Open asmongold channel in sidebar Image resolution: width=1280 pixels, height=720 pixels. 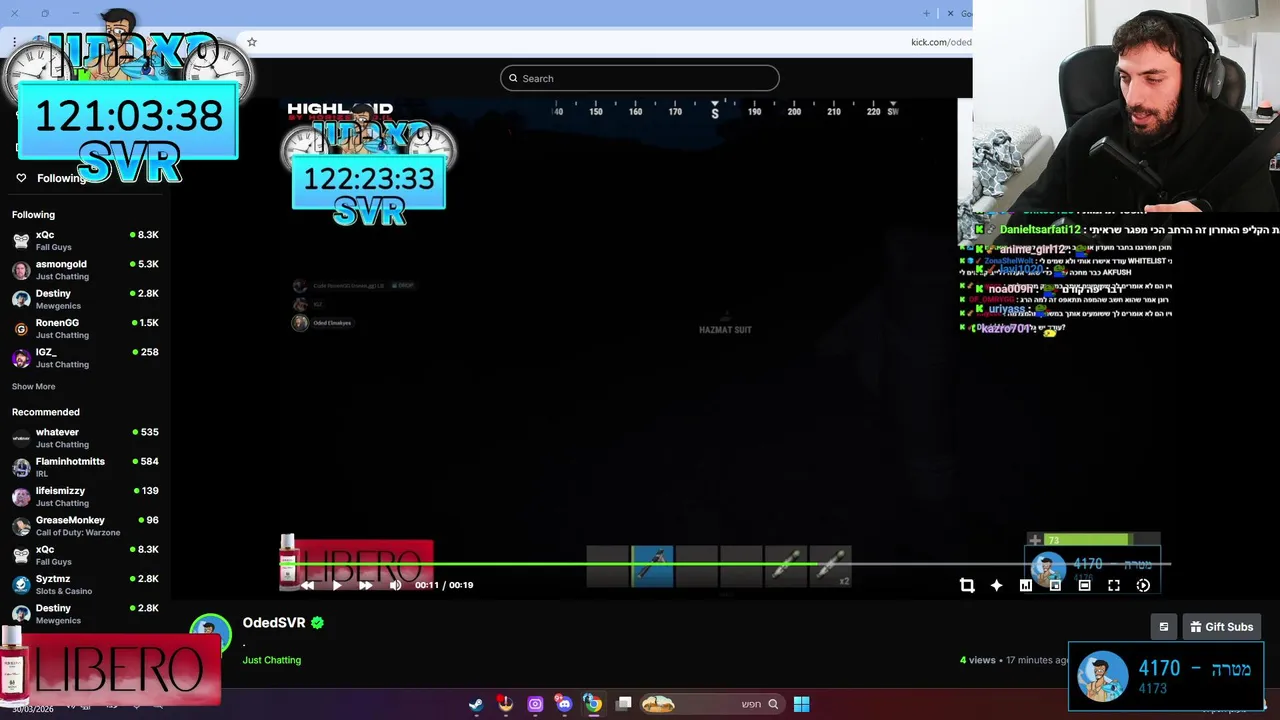click(x=85, y=270)
